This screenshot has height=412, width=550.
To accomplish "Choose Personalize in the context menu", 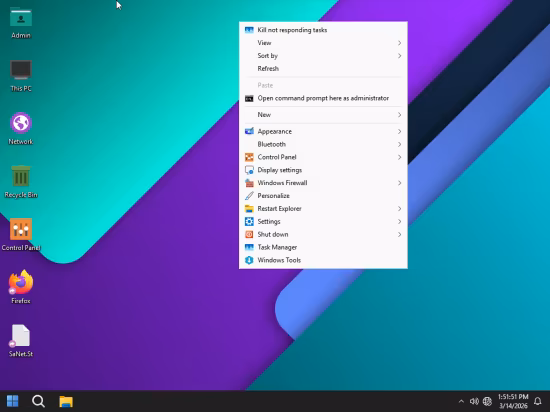I will tap(323, 196).
